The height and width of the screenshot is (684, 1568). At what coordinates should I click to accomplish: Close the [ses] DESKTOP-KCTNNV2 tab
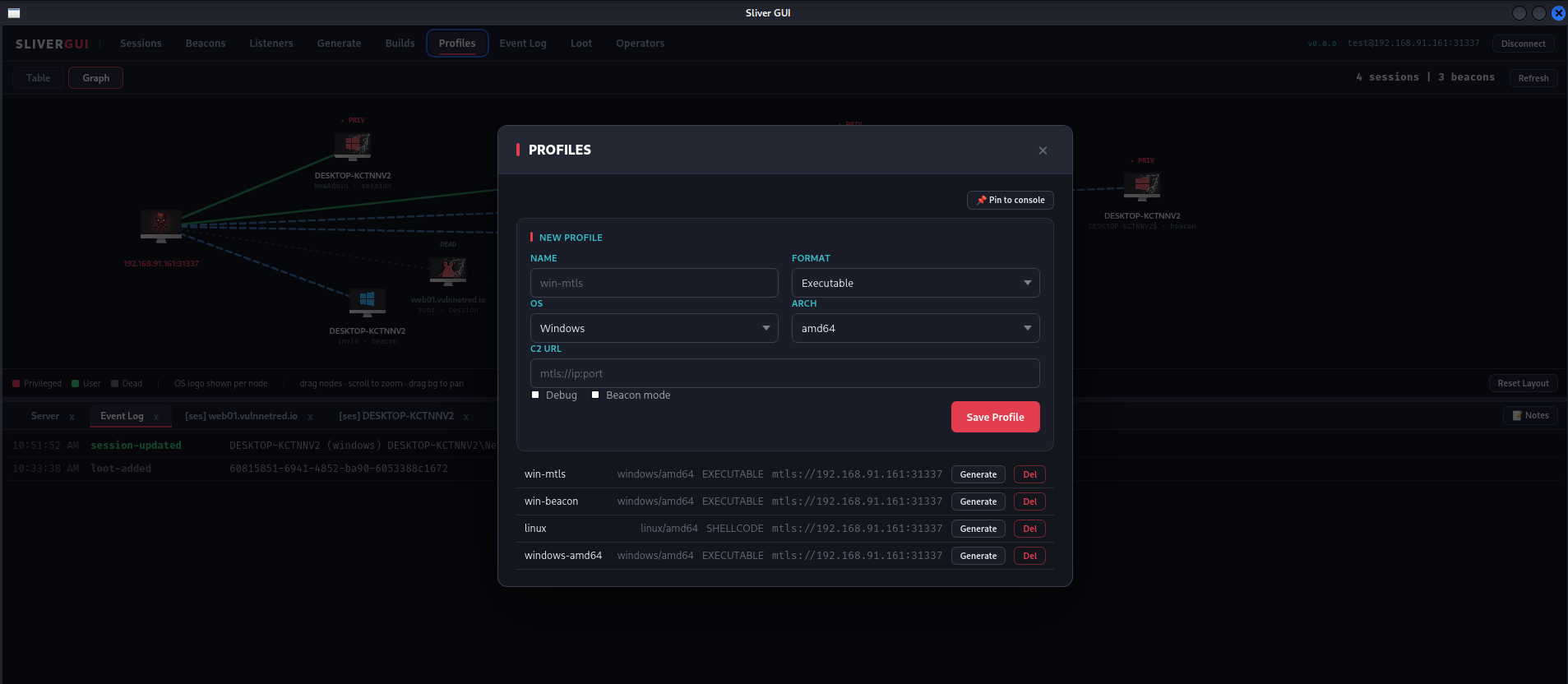click(x=466, y=417)
